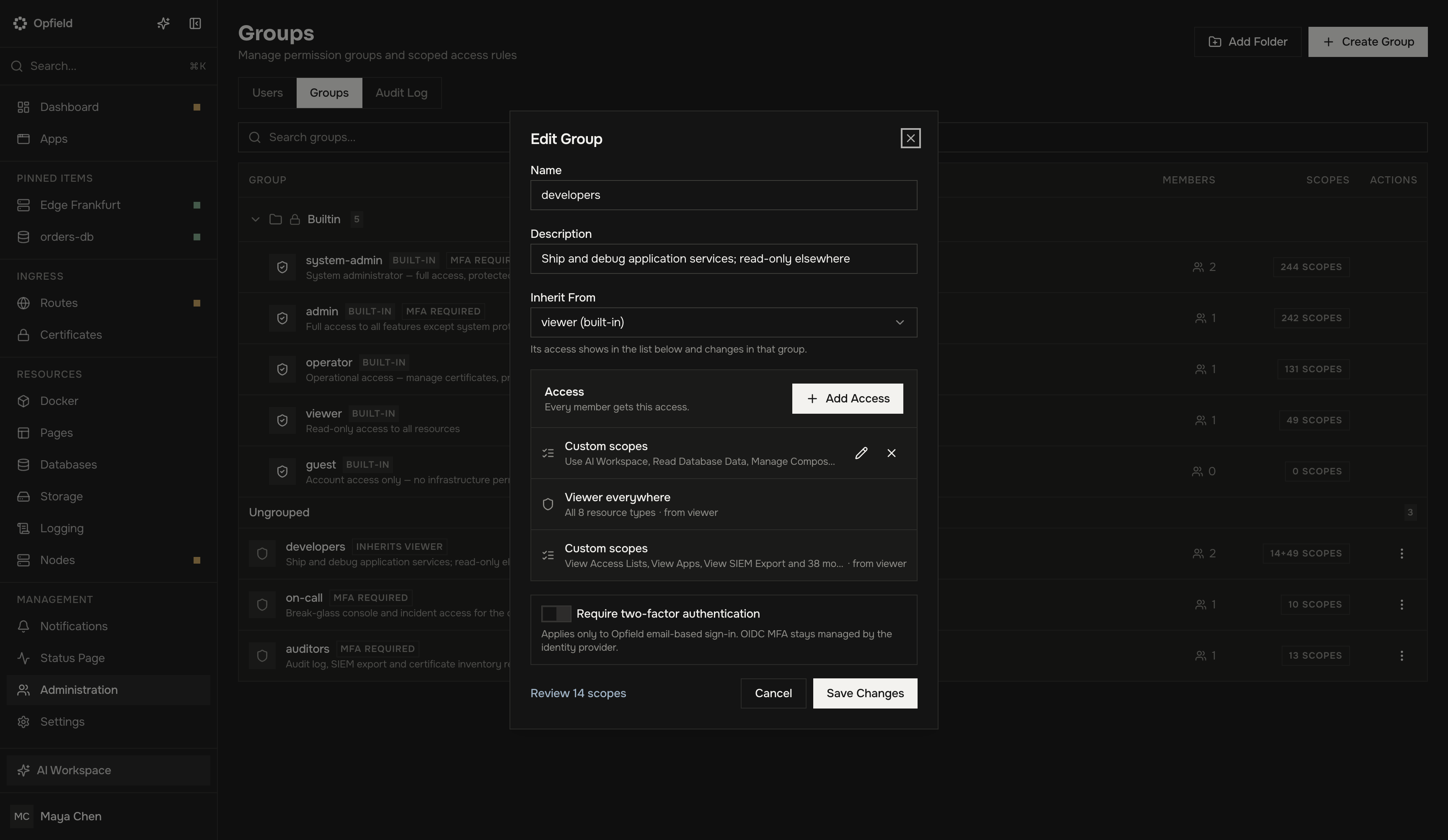This screenshot has width=1448, height=840.
Task: Click the operator group name
Action: tap(328, 362)
